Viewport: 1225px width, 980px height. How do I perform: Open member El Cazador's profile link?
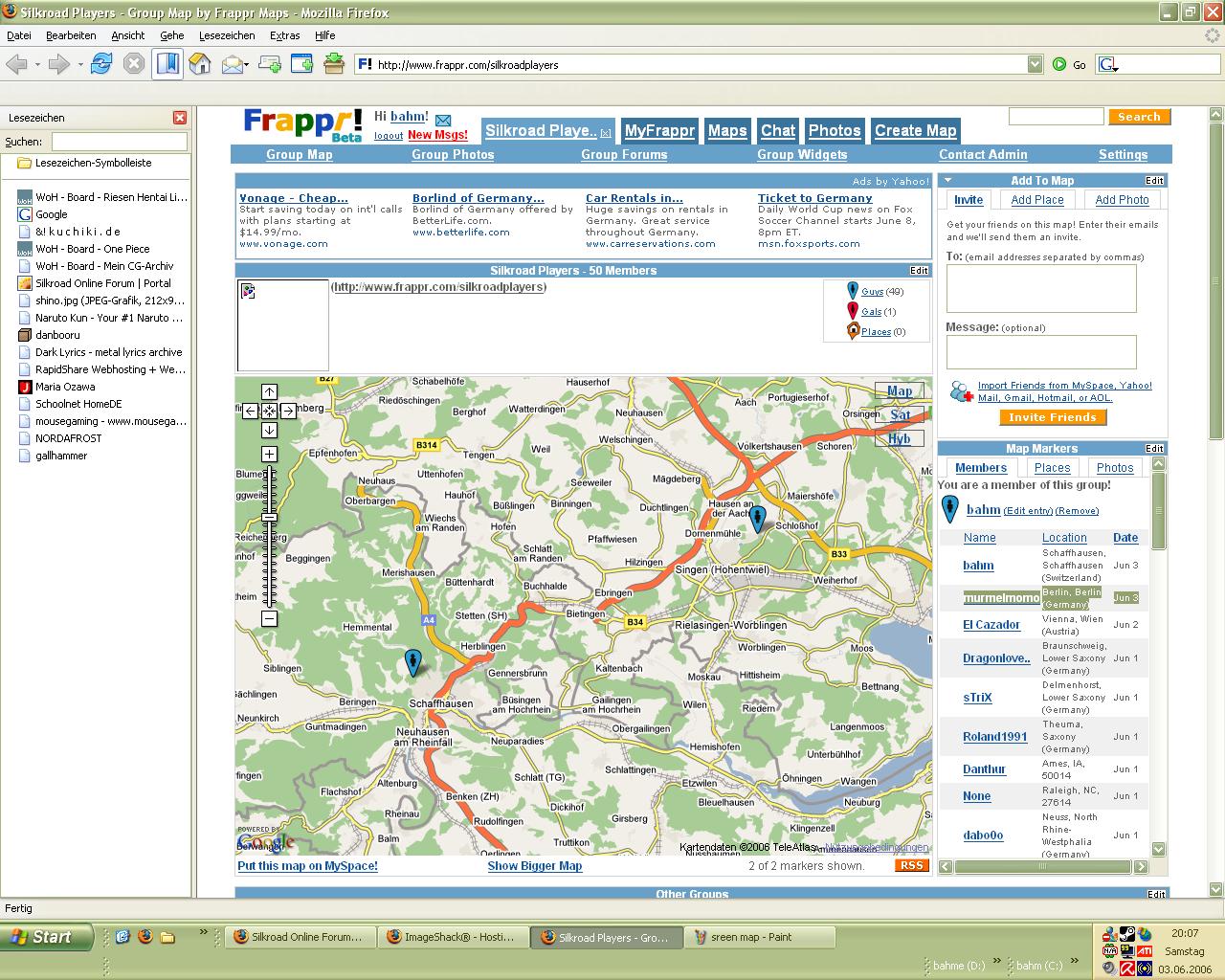point(991,625)
